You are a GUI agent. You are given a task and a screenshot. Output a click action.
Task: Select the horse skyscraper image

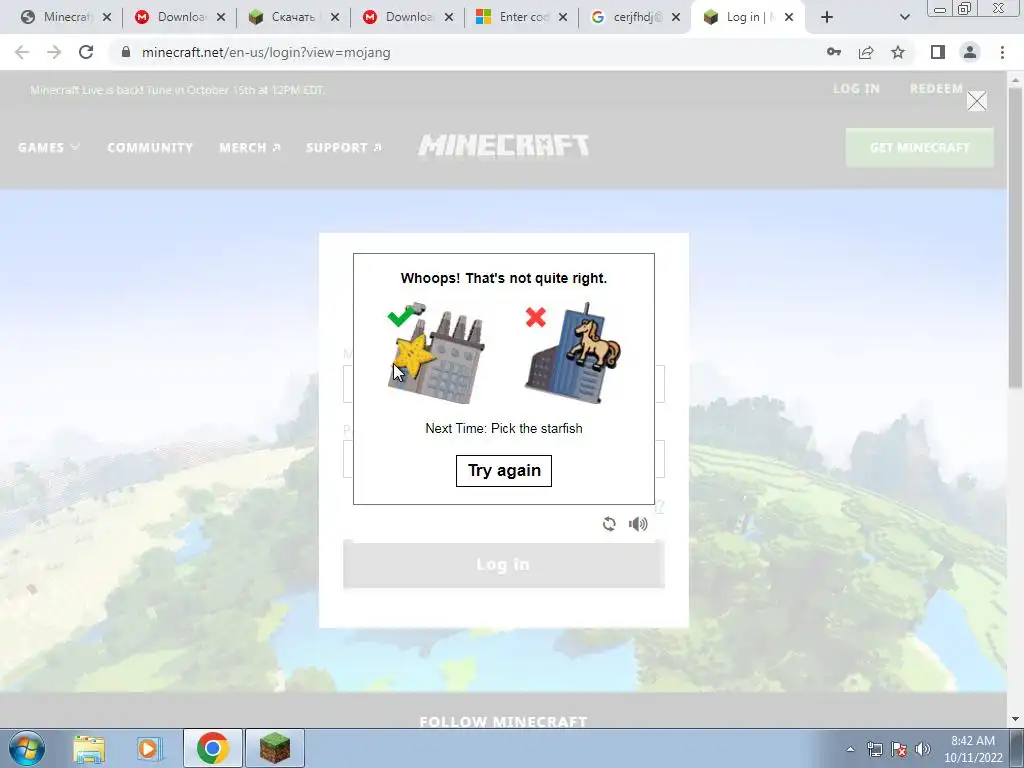(573, 353)
